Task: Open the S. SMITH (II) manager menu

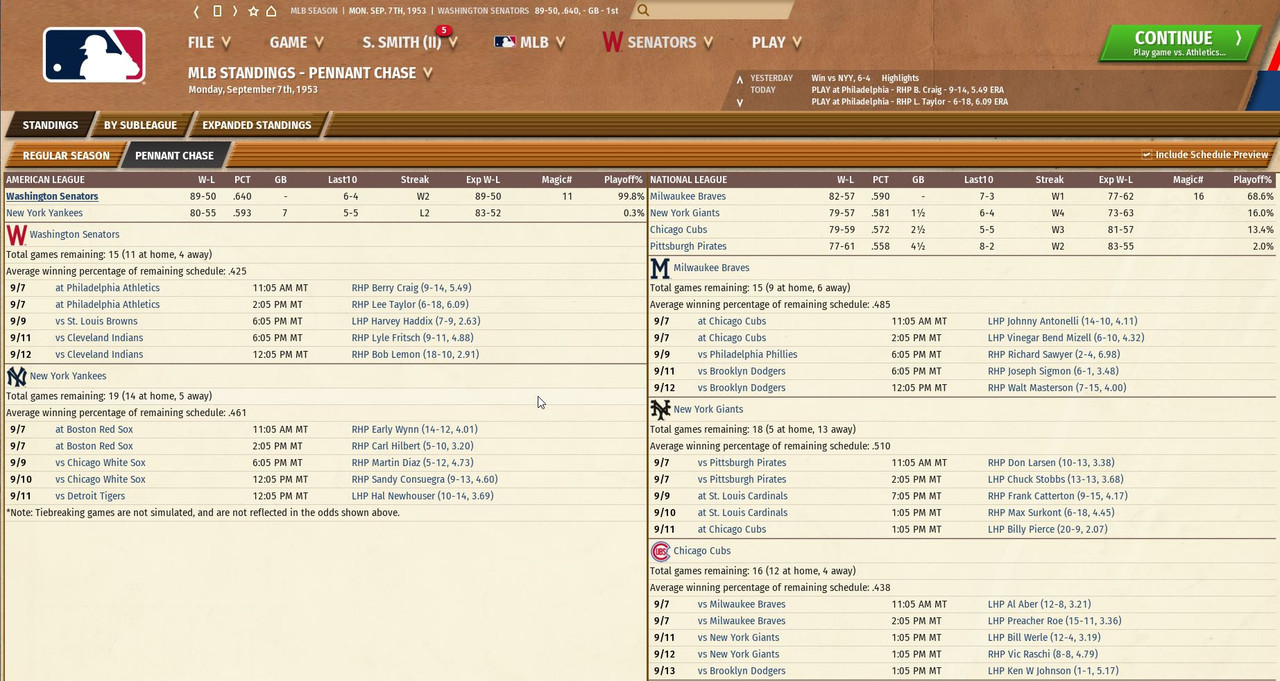Action: (x=409, y=42)
